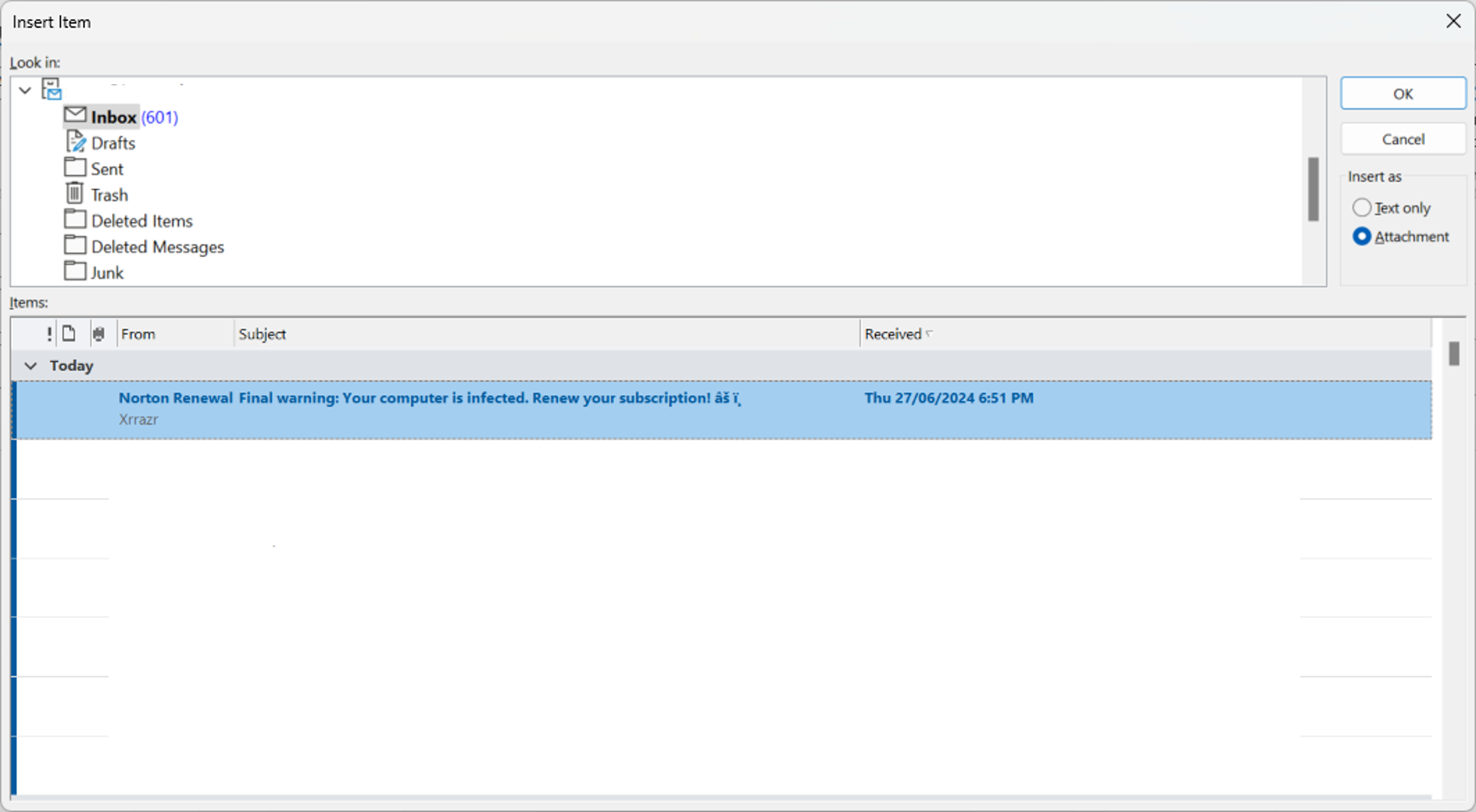Select the Deleted Items folder label

click(142, 221)
